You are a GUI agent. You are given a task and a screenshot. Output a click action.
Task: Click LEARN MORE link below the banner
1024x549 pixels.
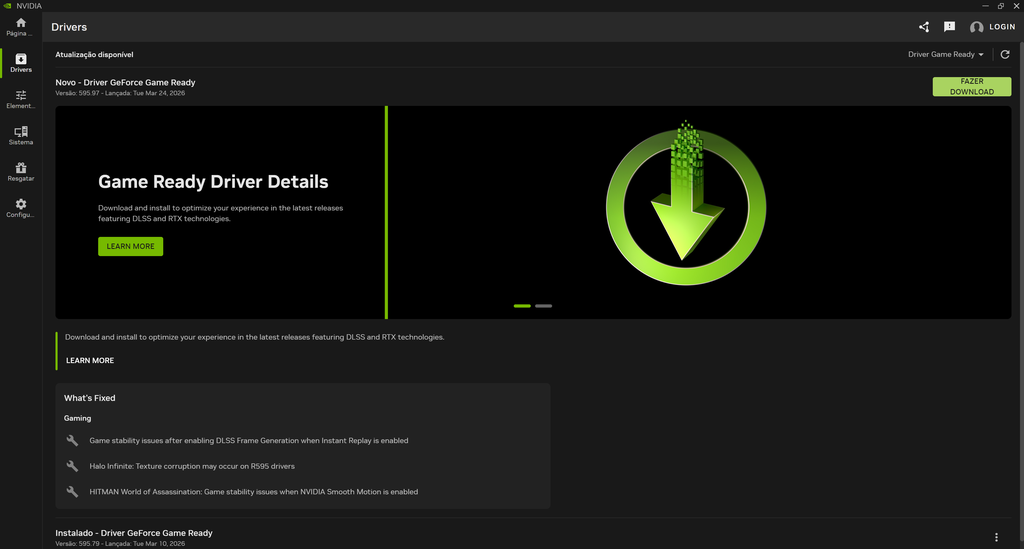[x=90, y=360]
